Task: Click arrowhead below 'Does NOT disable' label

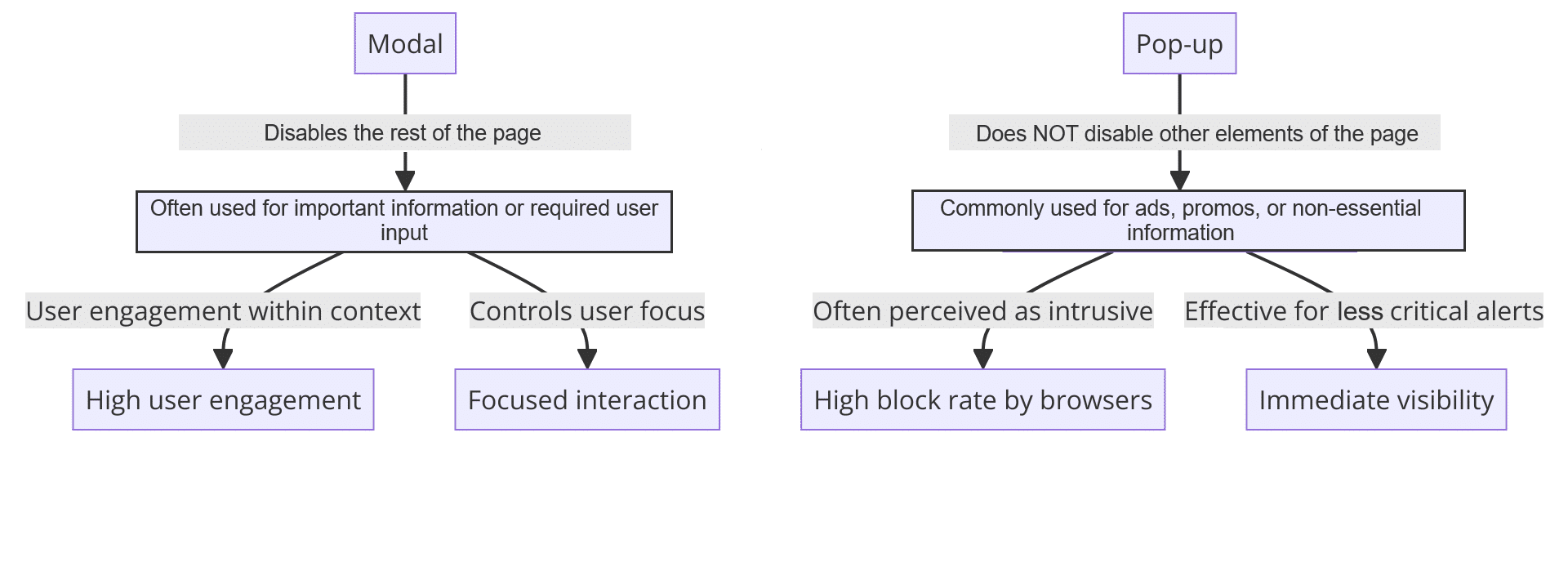Action: (x=1179, y=181)
